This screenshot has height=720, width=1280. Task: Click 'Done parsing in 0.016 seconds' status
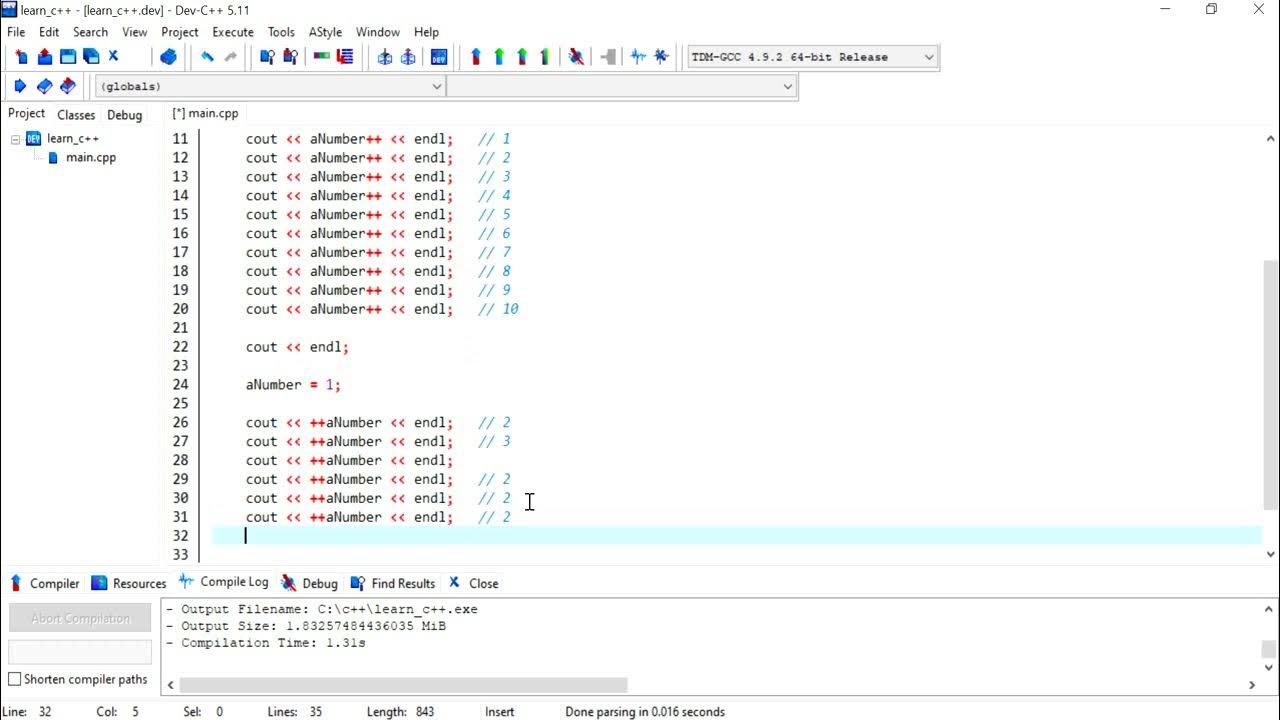[645, 712]
